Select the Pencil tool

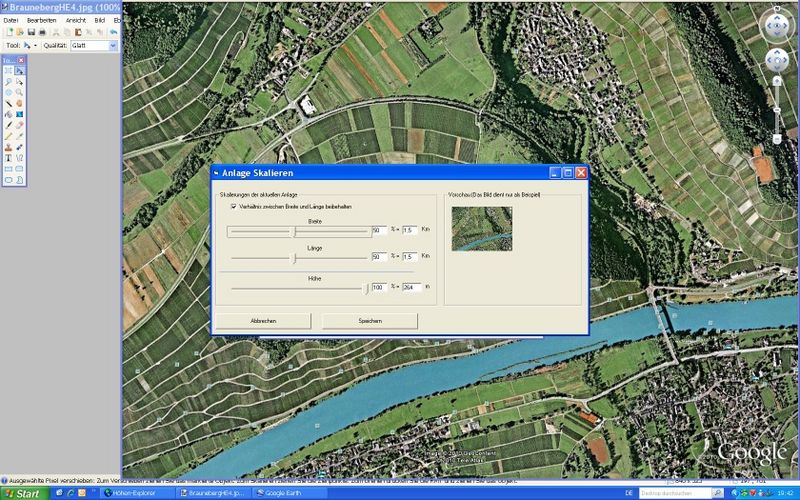click(x=8, y=136)
